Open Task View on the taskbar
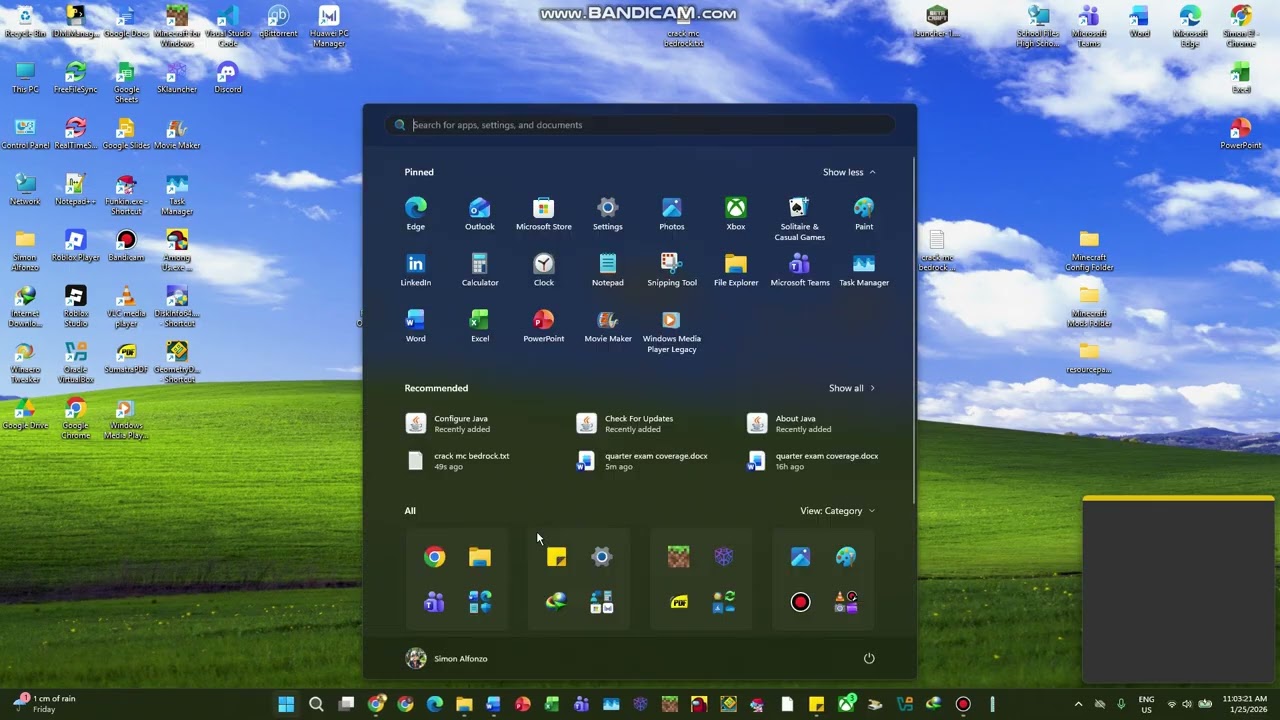Image resolution: width=1280 pixels, height=720 pixels. pos(346,704)
